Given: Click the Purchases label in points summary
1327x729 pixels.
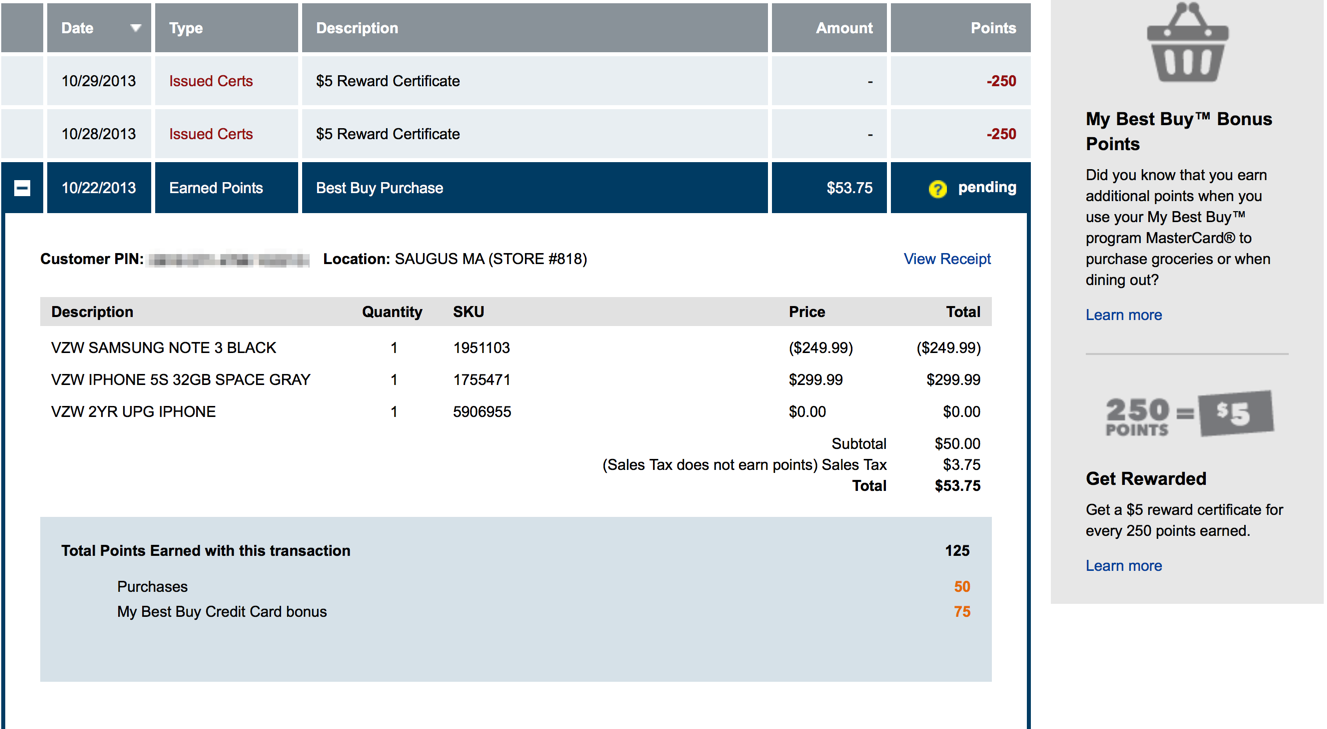Looking at the screenshot, I should (x=152, y=587).
